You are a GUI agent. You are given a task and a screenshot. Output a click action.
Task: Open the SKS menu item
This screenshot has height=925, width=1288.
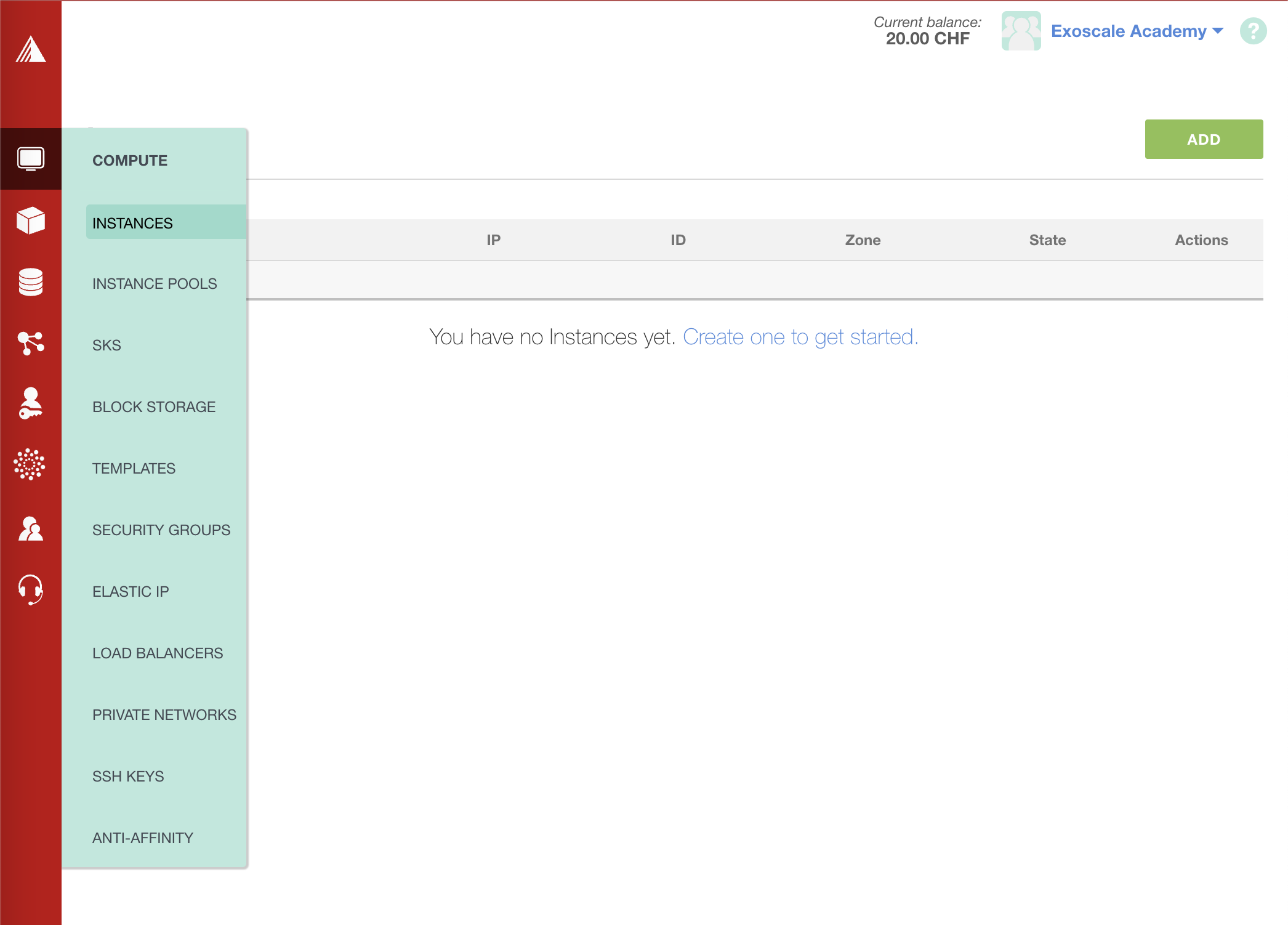pos(107,345)
